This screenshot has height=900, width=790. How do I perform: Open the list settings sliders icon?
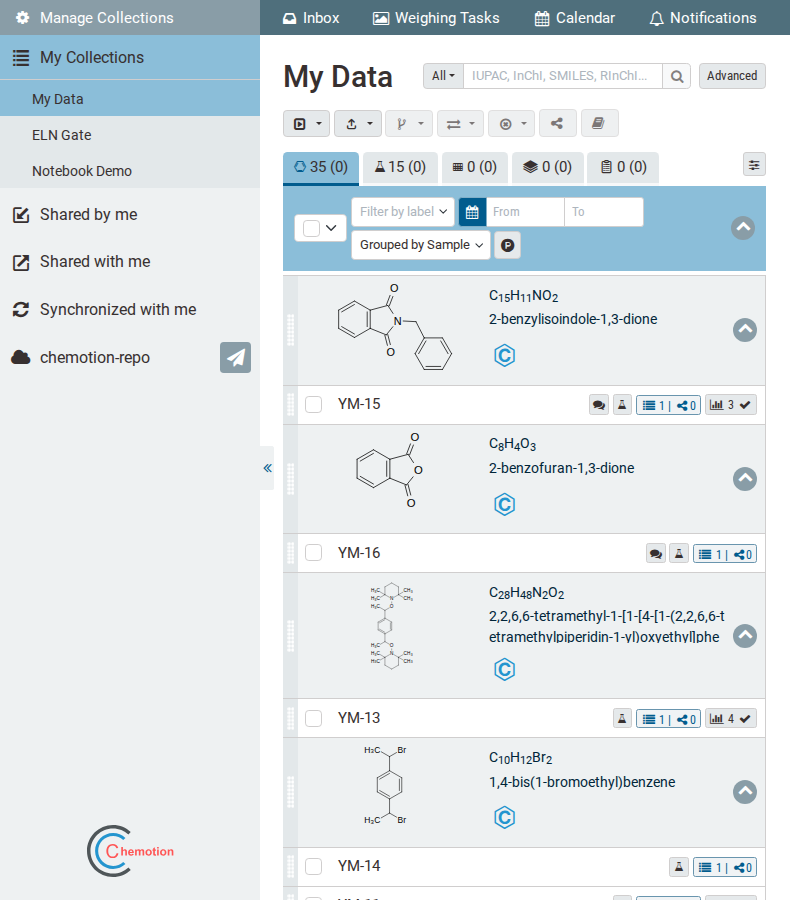pos(754,165)
